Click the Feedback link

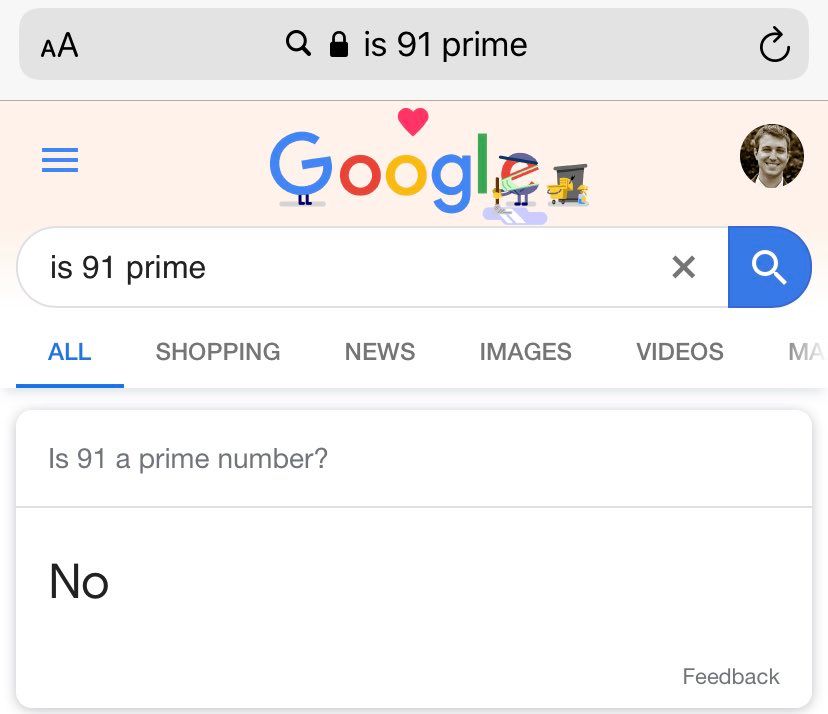pyautogui.click(x=731, y=677)
